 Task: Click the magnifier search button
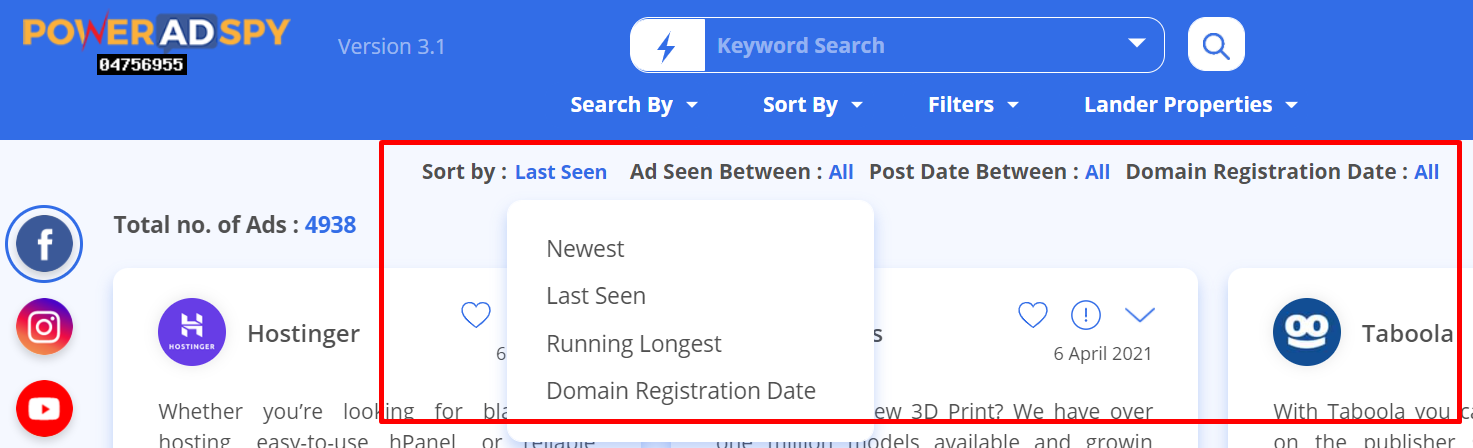coord(1215,45)
